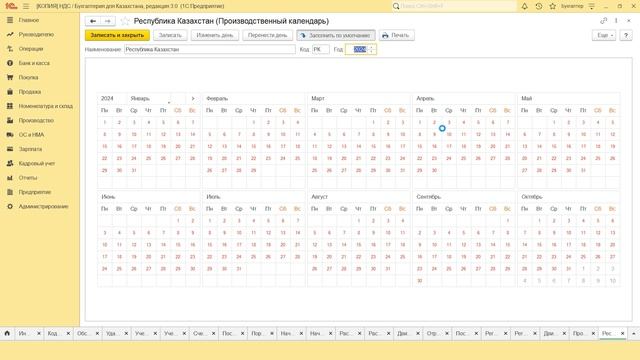Select day 30 in Апрель
The height and width of the screenshot is (360, 640).
(x=434, y=170)
